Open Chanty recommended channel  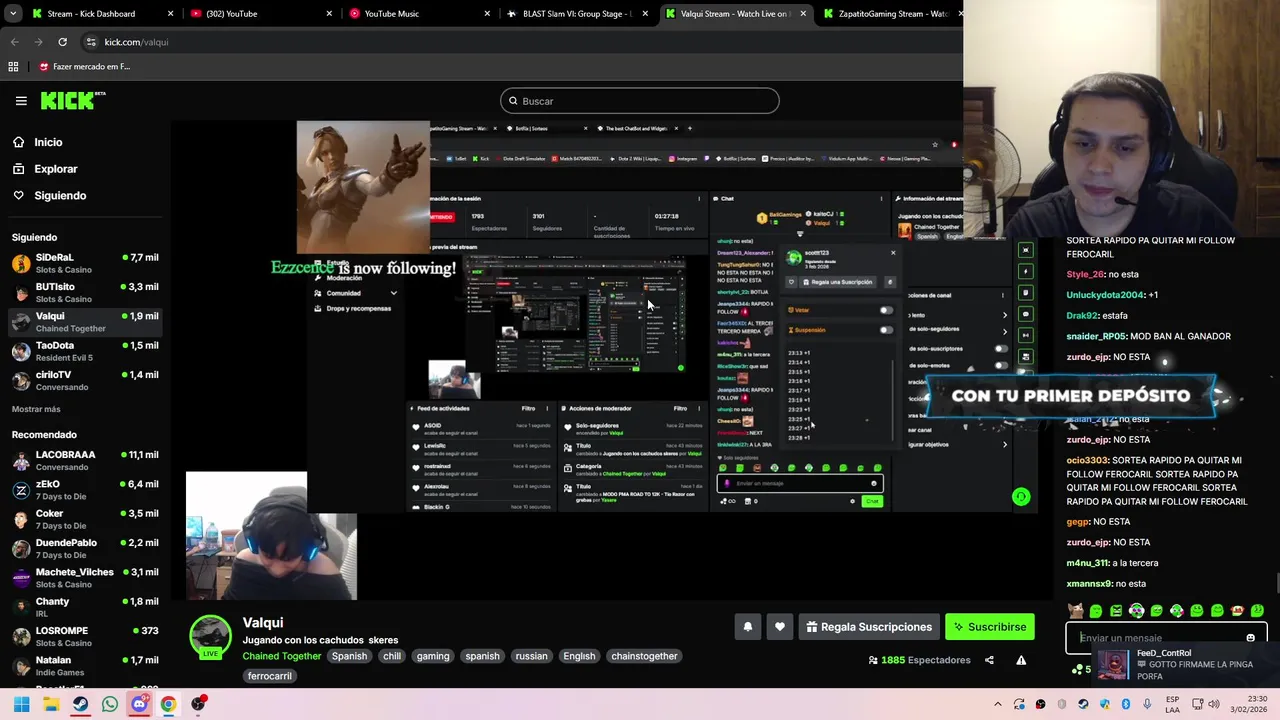pyautogui.click(x=85, y=607)
